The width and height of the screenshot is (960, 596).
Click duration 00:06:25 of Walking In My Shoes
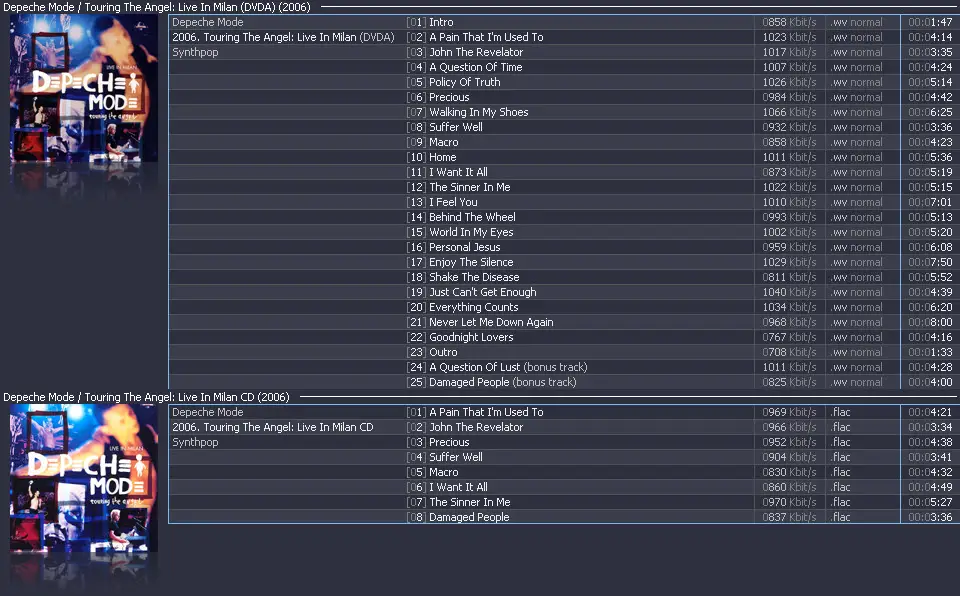pyautogui.click(x=930, y=112)
